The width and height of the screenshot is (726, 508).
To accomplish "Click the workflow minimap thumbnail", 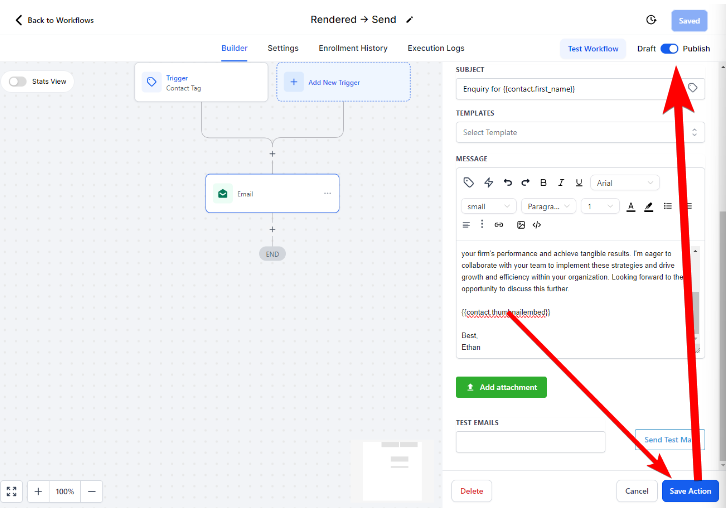I will click(x=393, y=471).
